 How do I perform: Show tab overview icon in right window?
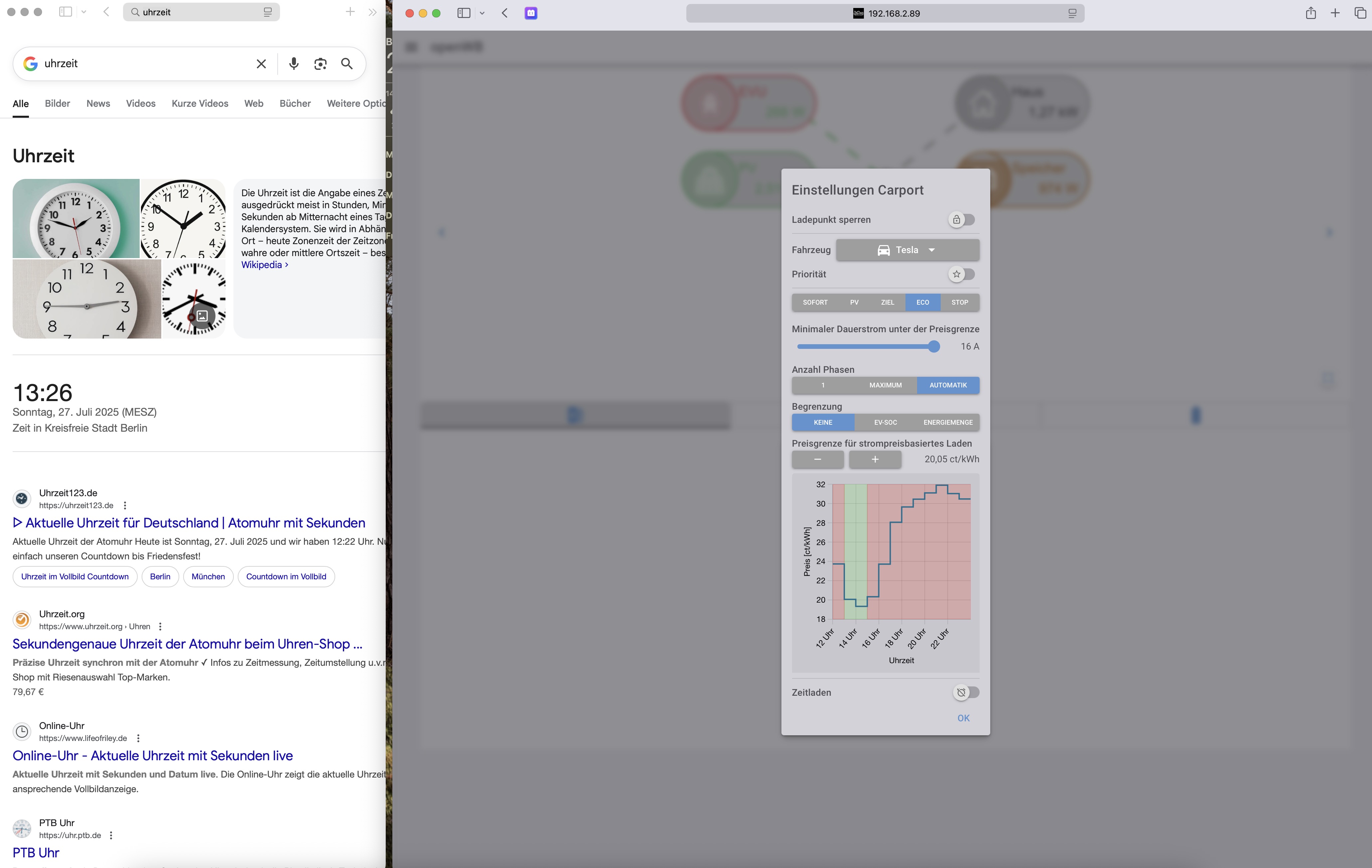coord(1359,13)
